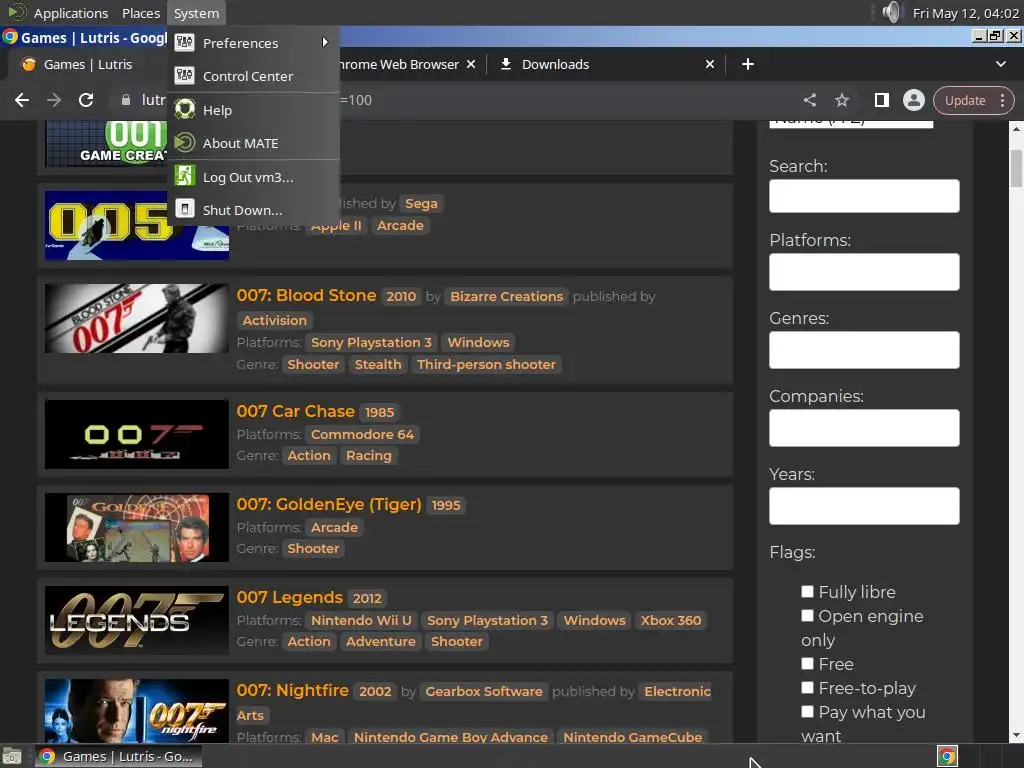Go back with browser back arrow
This screenshot has height=768, width=1024.
[22, 100]
